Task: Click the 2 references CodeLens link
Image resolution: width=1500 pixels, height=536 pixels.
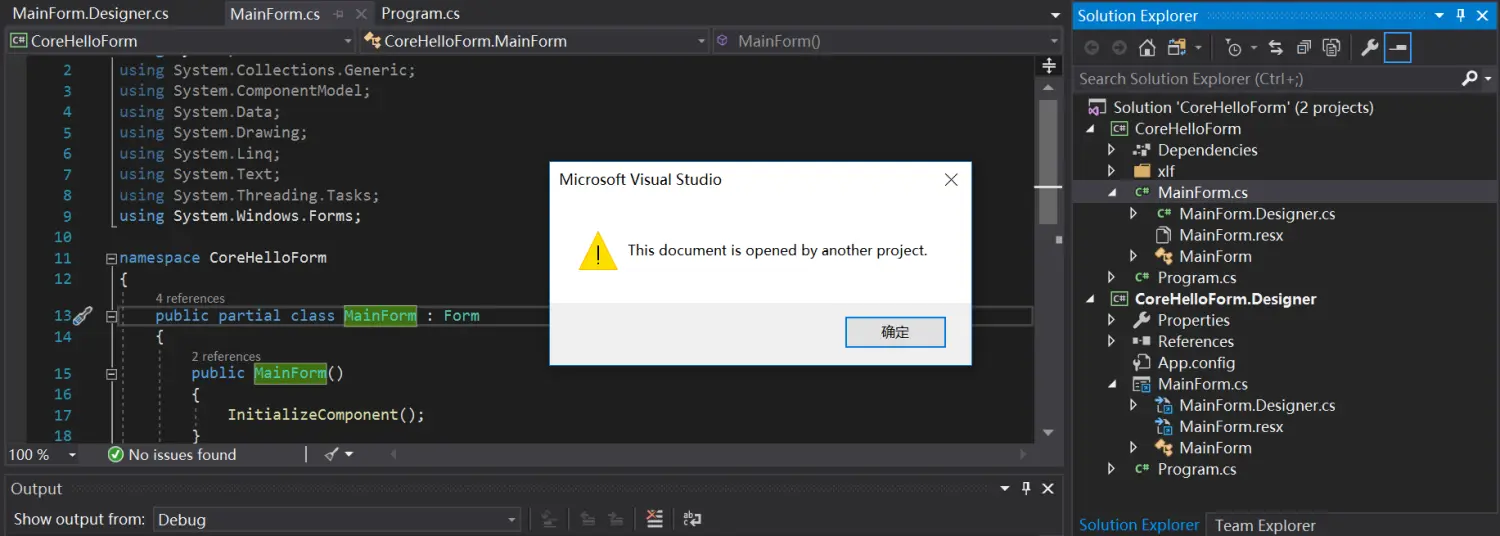Action: (x=226, y=356)
